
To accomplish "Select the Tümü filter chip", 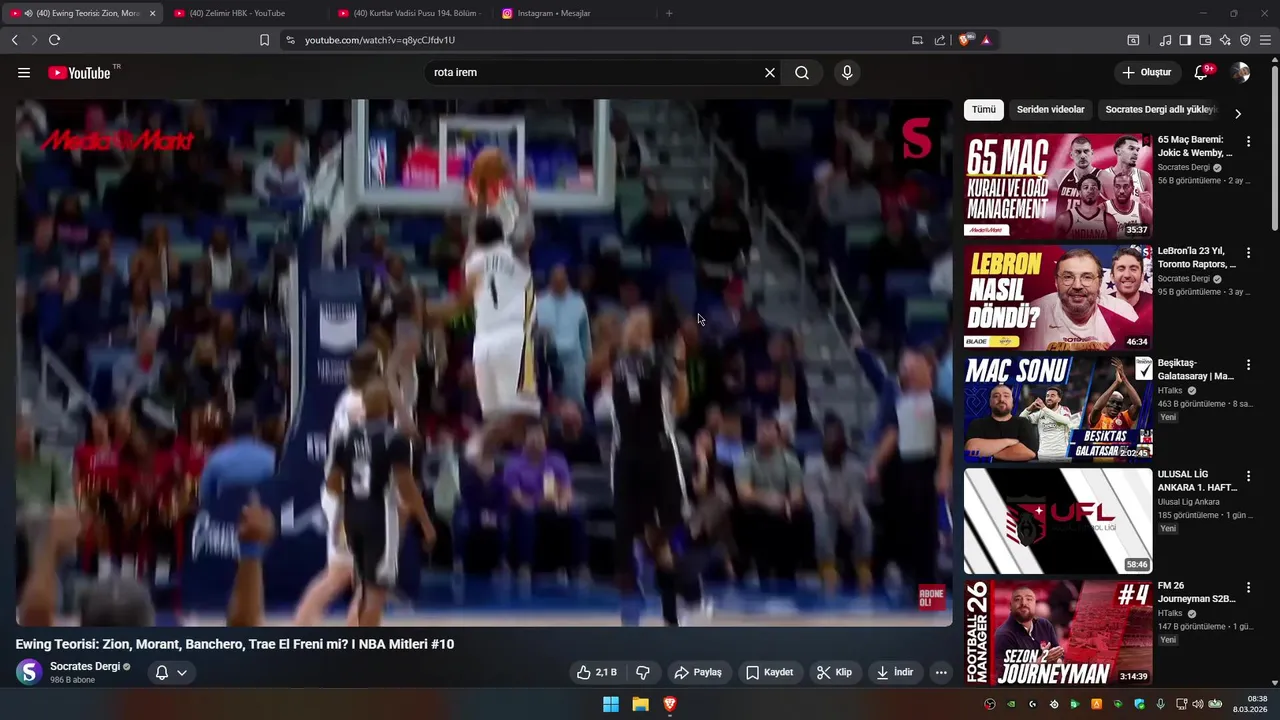I will 984,110.
